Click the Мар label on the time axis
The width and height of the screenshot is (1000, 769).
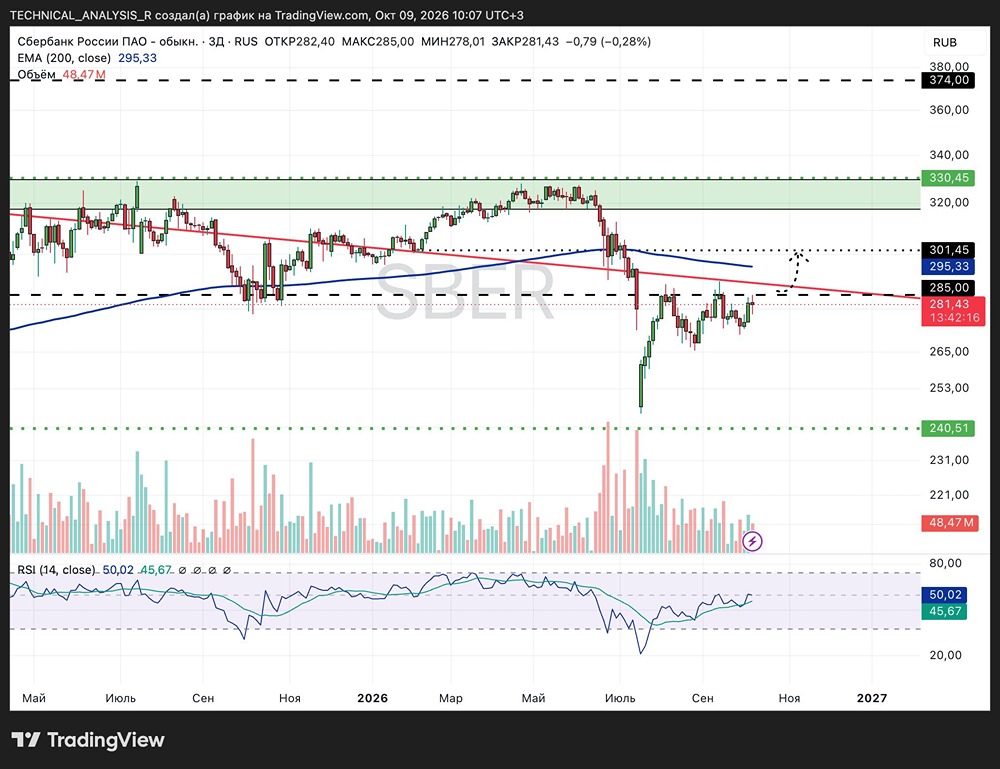[x=451, y=698]
